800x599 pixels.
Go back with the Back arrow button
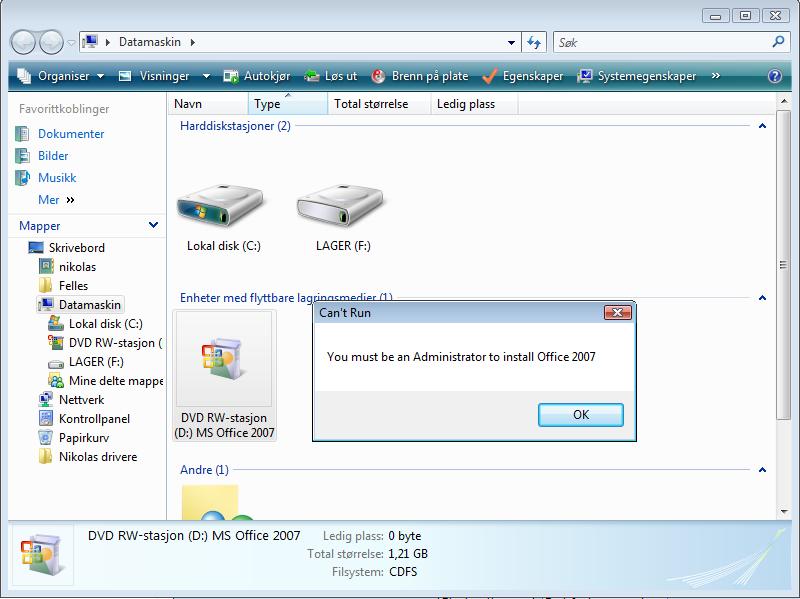[x=23, y=42]
